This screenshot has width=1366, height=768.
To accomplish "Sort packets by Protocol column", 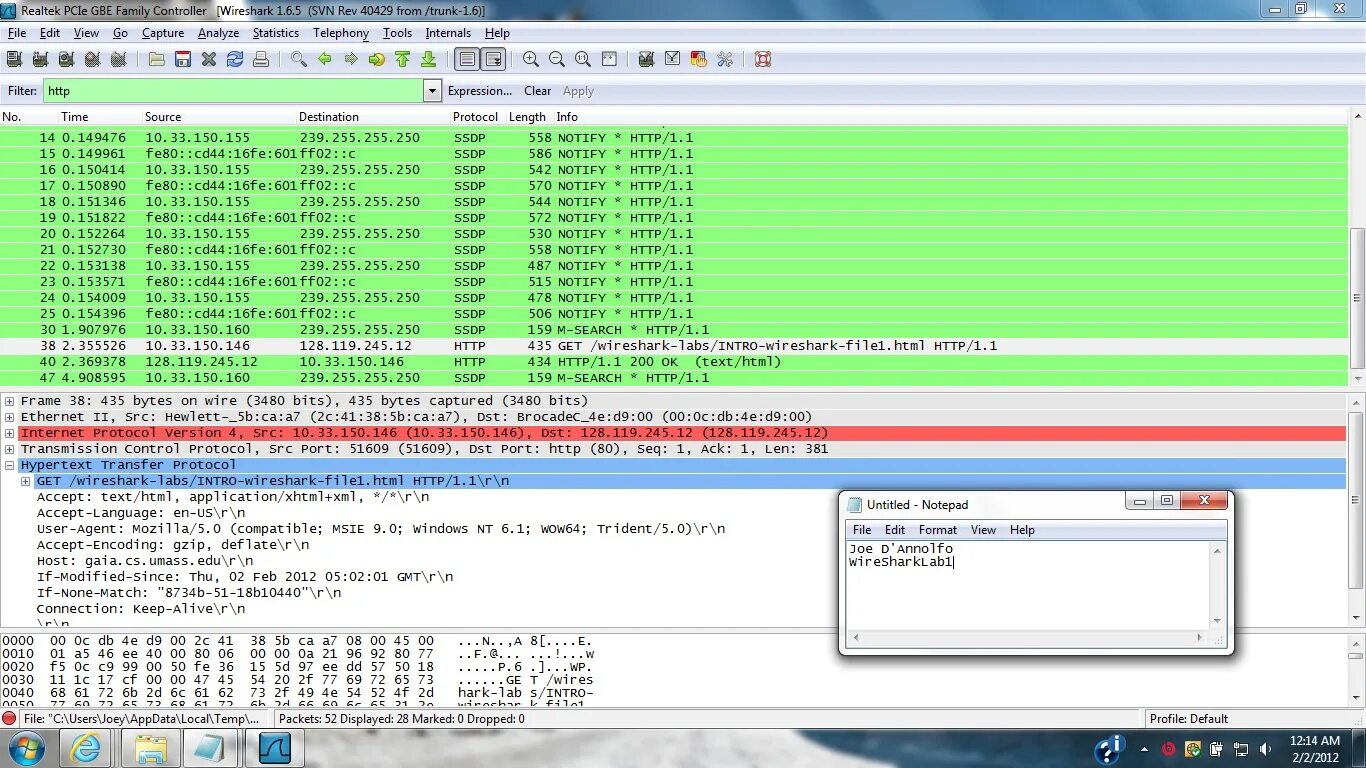I will point(475,117).
